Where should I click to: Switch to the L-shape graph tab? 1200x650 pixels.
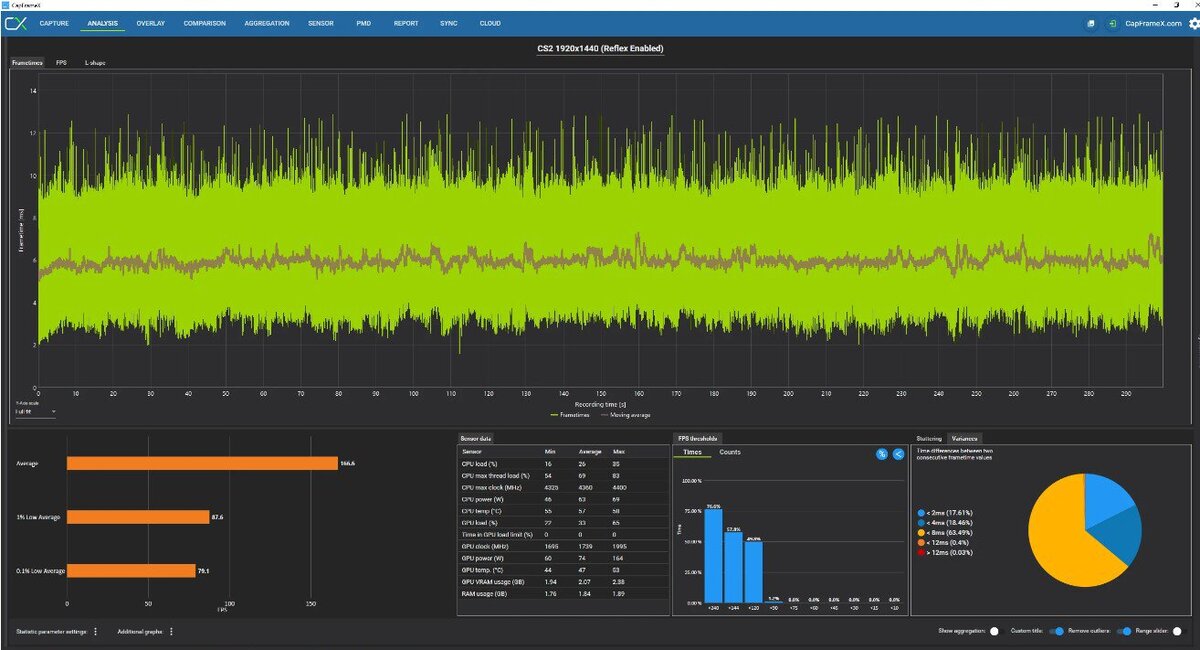[x=95, y=62]
